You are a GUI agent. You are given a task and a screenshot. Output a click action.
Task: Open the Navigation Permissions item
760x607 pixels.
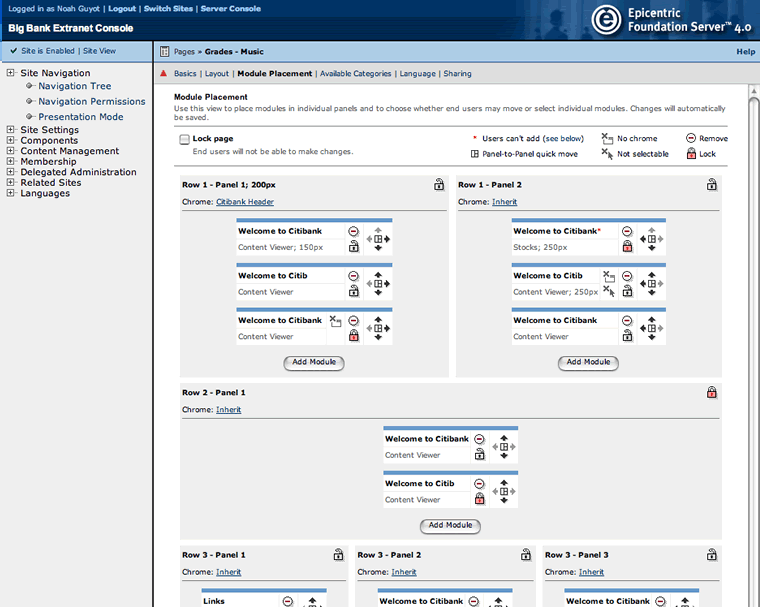click(92, 101)
